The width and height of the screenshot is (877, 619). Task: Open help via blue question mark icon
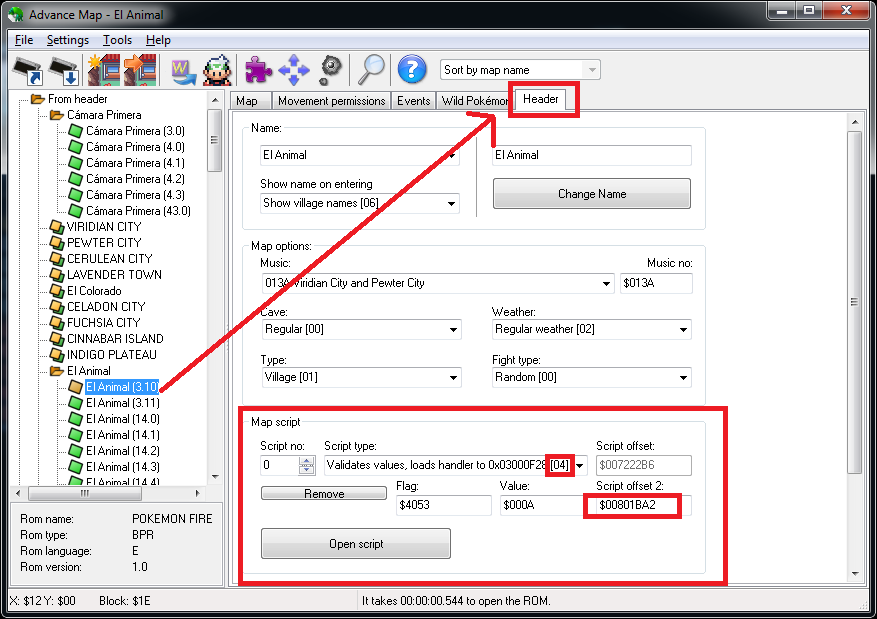click(x=411, y=69)
